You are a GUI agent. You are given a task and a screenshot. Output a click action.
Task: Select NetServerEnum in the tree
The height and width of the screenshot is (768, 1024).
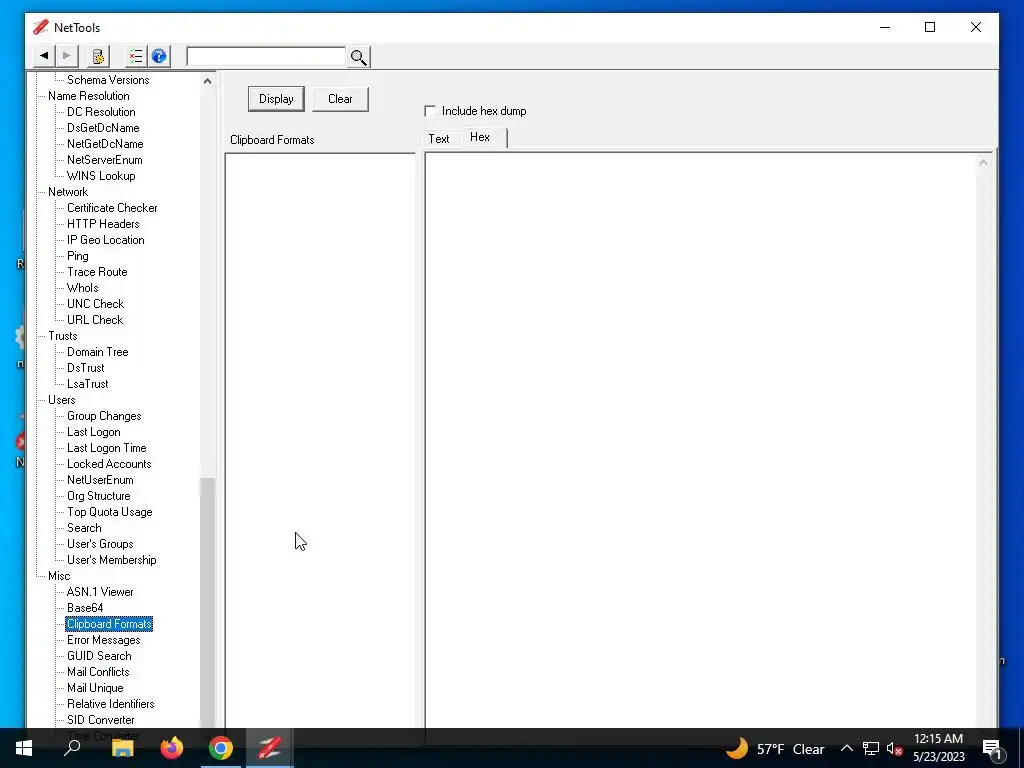point(104,160)
